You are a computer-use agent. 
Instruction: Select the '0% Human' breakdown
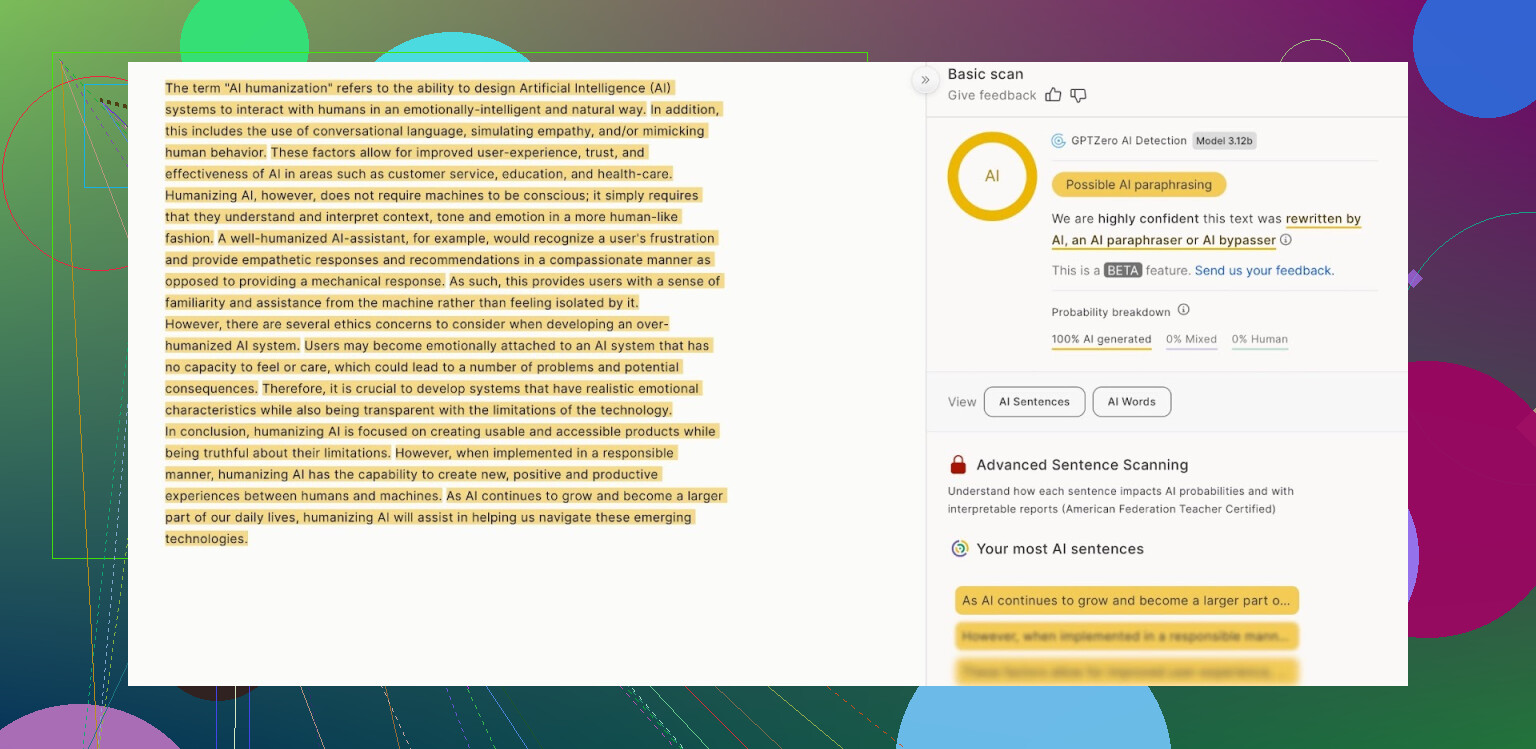pyautogui.click(x=1259, y=339)
